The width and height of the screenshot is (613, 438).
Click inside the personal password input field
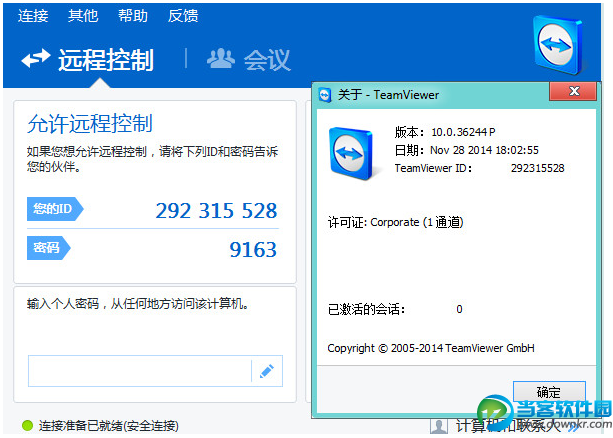[x=140, y=371]
